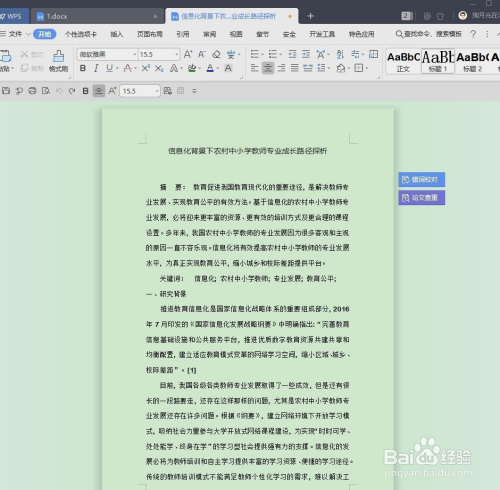
Task: Click the Print icon in quick access bar
Action: [x=32, y=91]
